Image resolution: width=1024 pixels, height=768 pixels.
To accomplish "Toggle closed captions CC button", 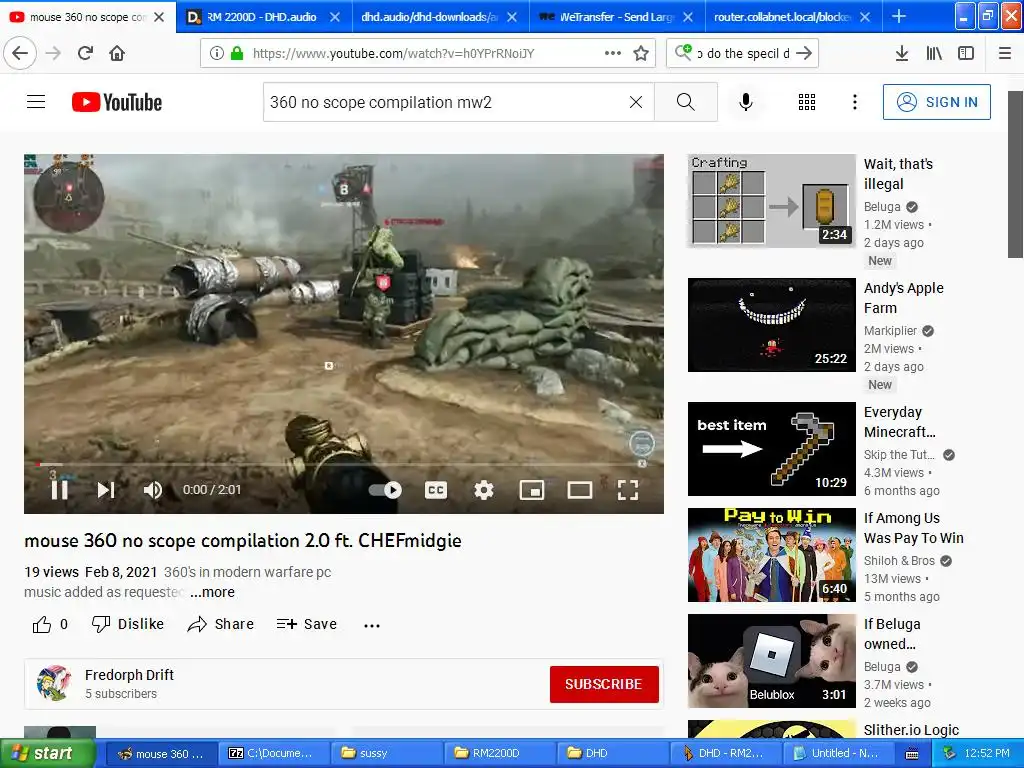I will [x=436, y=490].
